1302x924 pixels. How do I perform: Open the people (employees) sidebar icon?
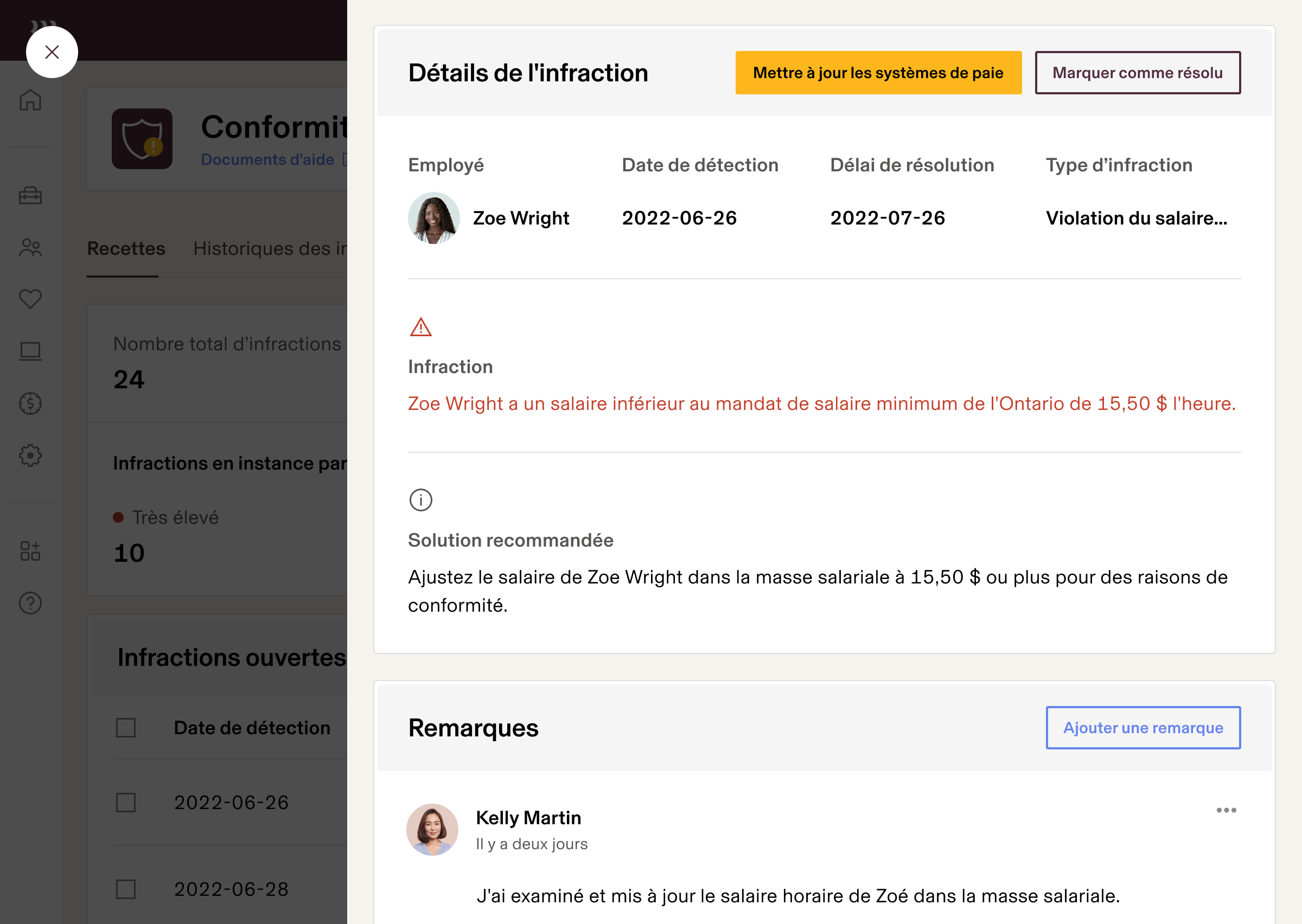(x=30, y=247)
